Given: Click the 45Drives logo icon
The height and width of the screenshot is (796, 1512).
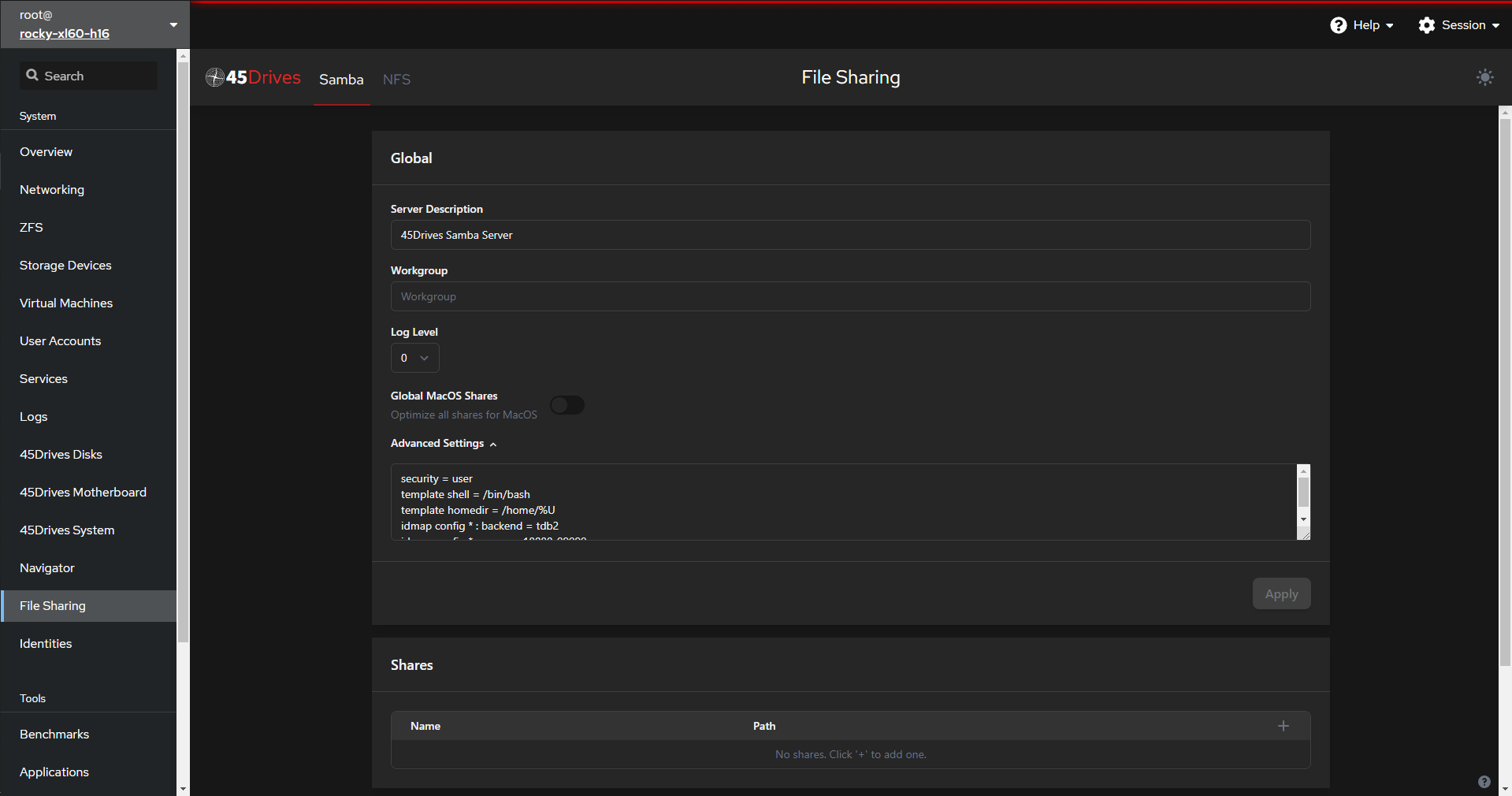Looking at the screenshot, I should tap(215, 77).
